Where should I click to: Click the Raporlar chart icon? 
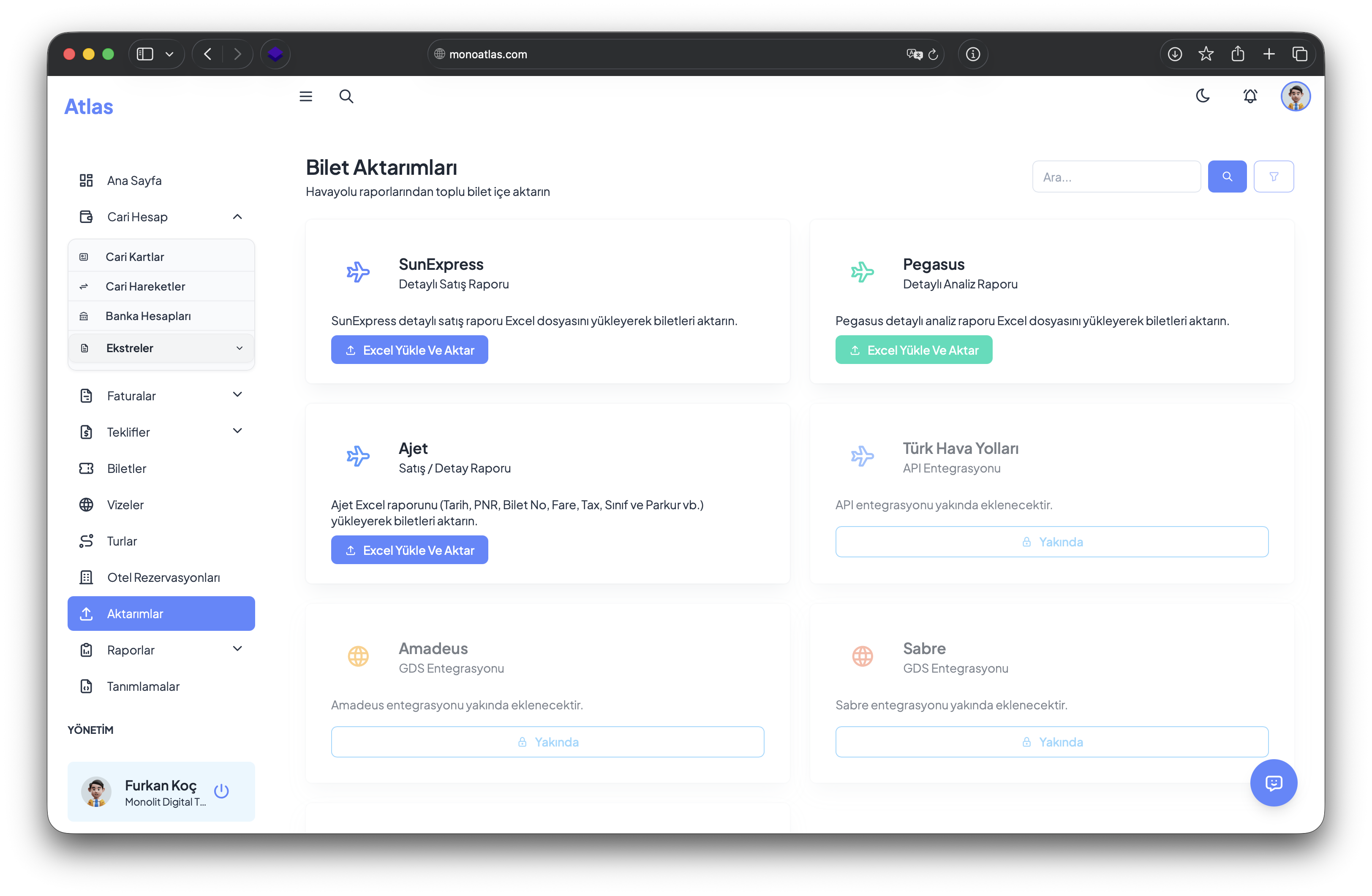[86, 650]
